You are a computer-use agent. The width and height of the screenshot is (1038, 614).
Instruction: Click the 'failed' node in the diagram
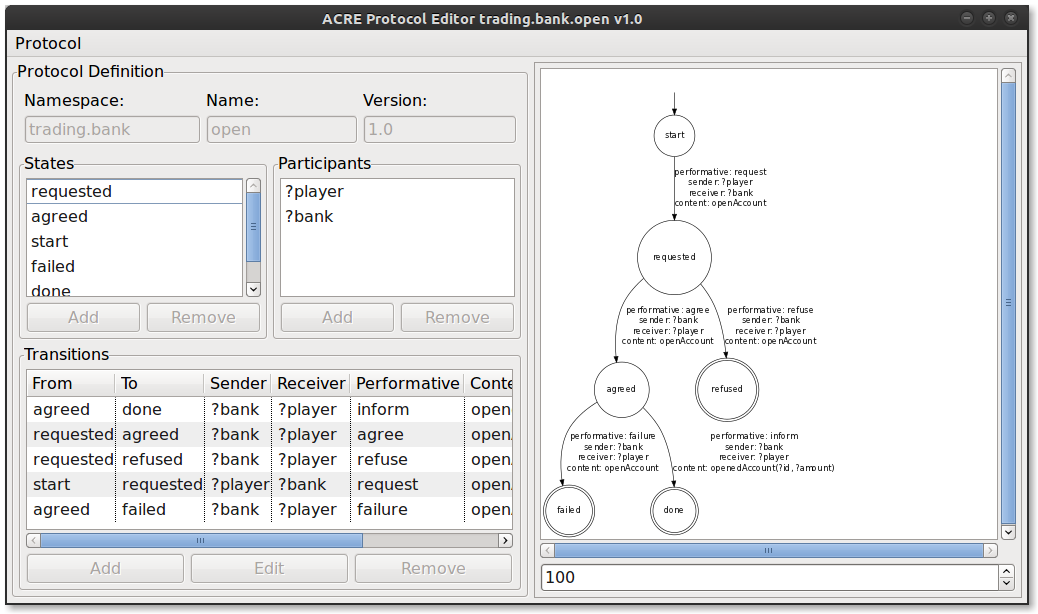(569, 510)
